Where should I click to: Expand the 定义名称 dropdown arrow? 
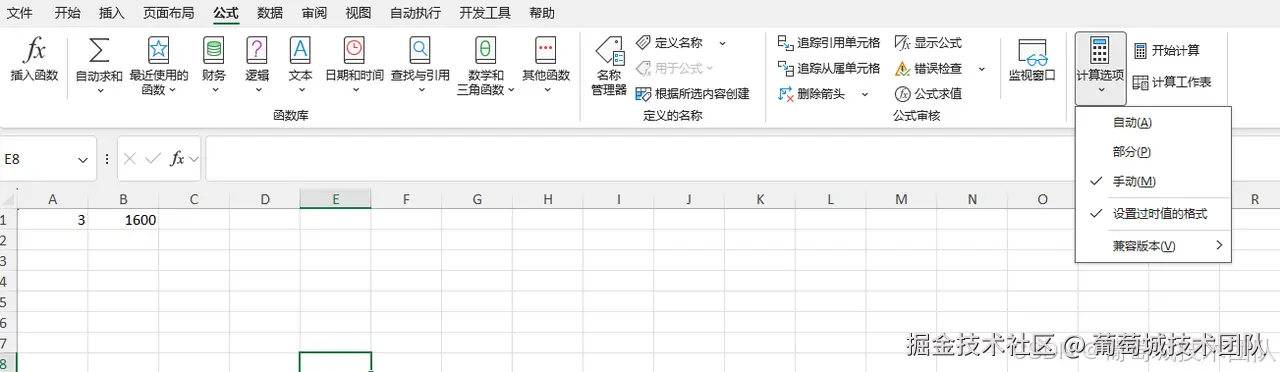722,43
